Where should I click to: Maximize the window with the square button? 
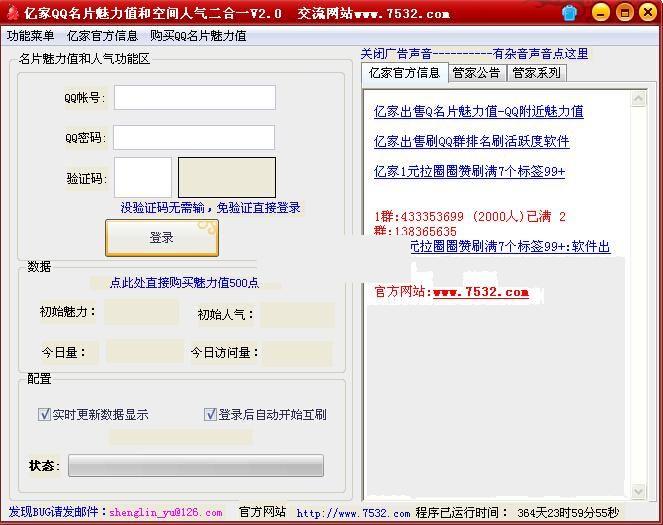pos(625,12)
